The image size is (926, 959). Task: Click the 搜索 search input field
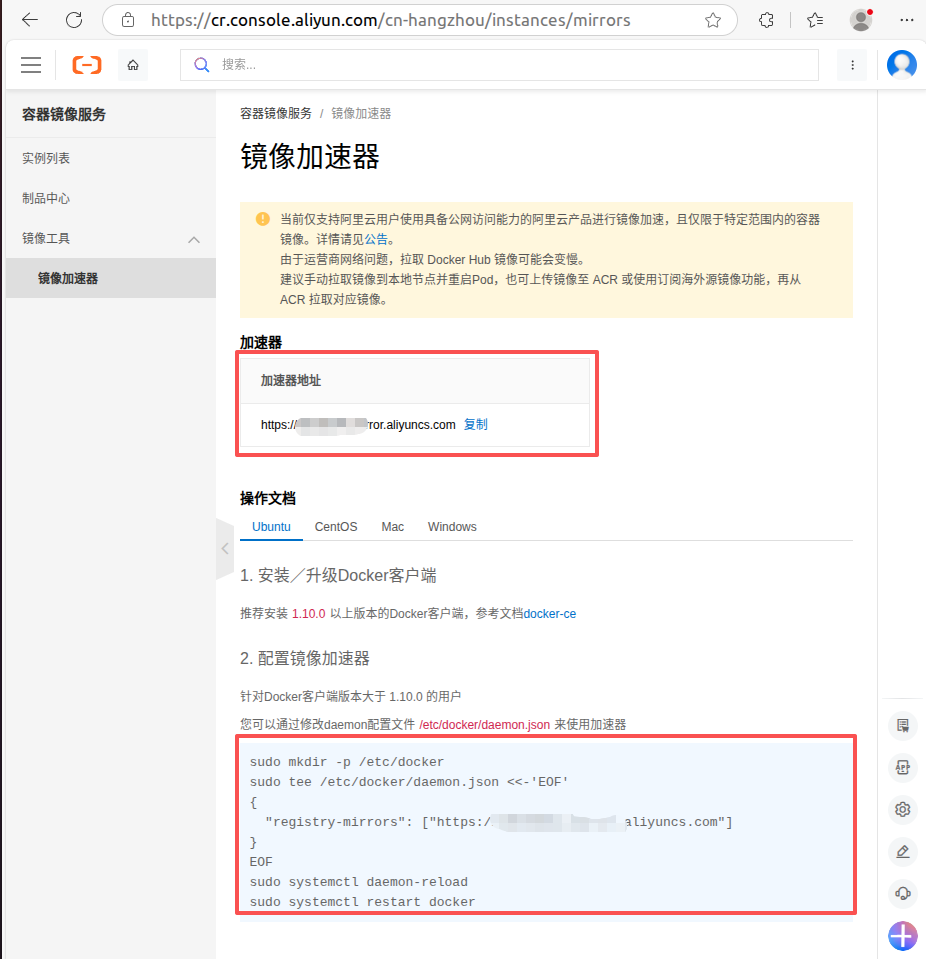point(499,65)
